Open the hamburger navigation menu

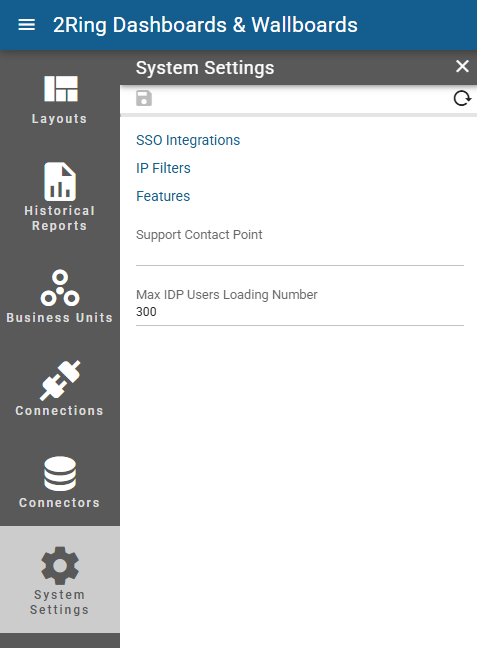[x=26, y=25]
